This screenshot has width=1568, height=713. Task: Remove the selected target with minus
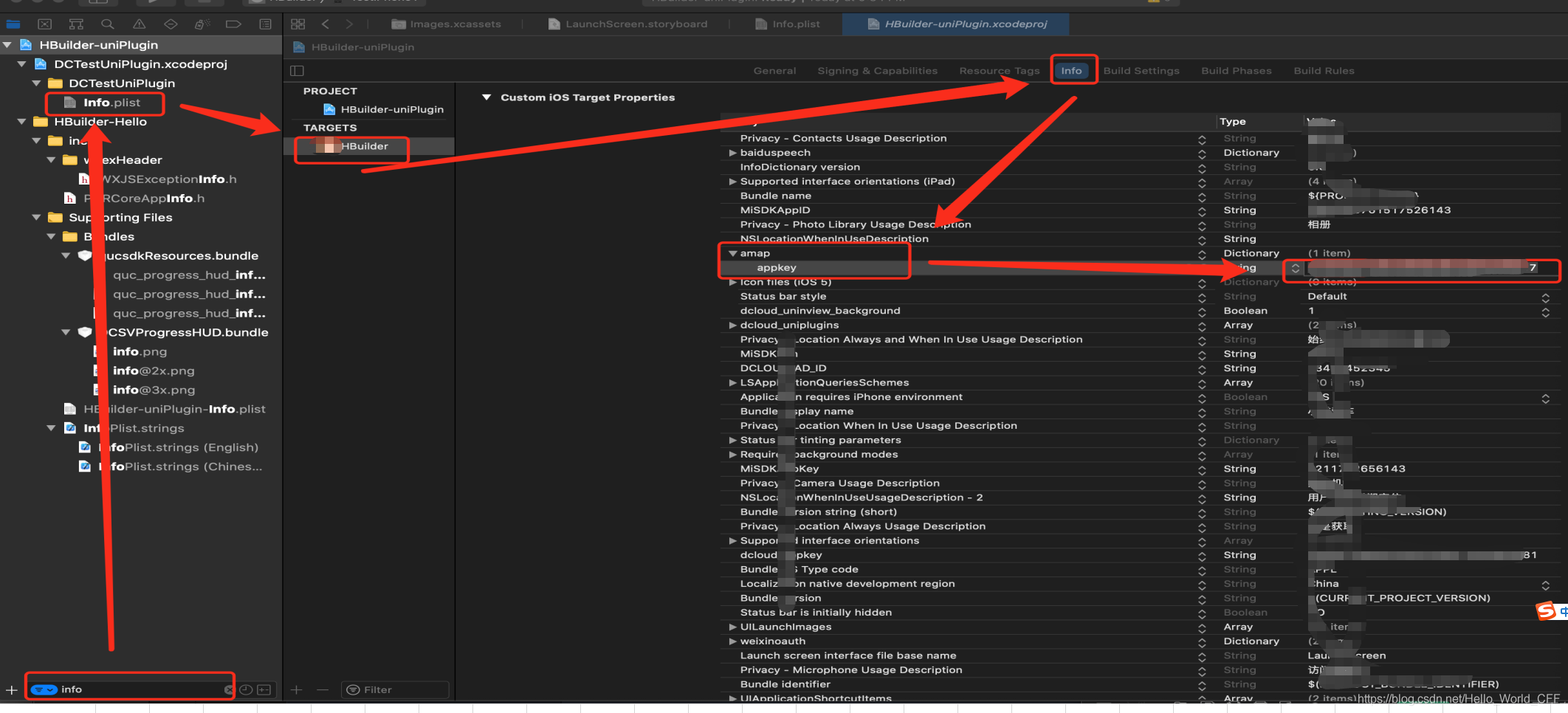tap(322, 690)
